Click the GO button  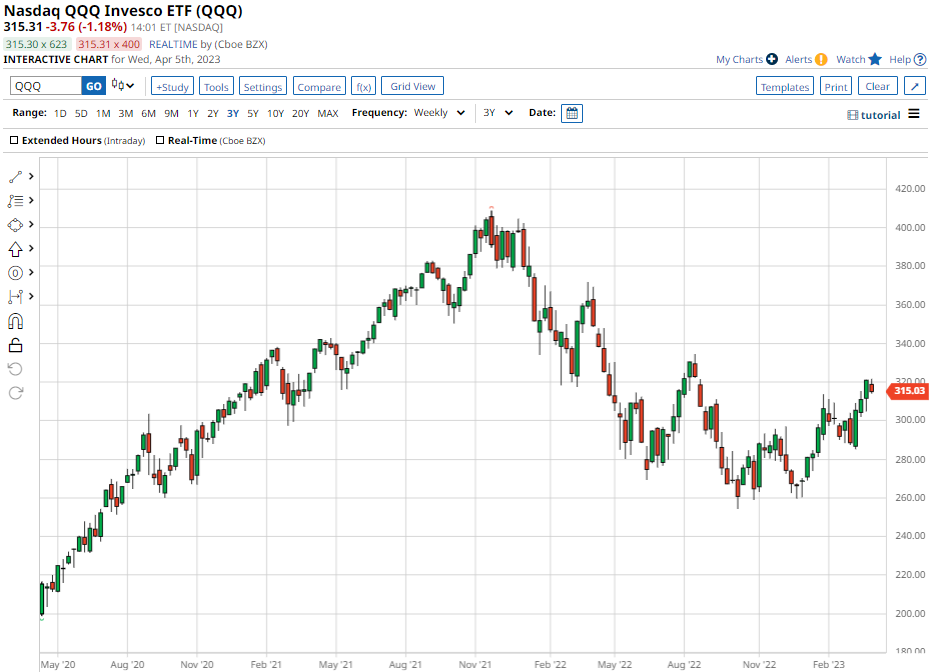tap(93, 86)
